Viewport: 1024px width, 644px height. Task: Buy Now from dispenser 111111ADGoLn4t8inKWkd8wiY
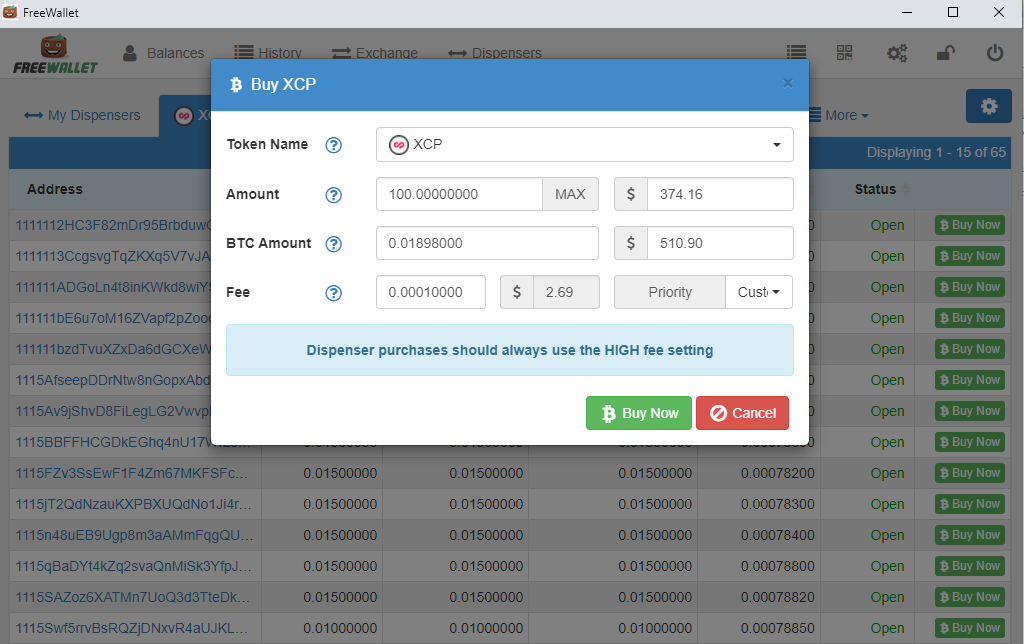969,287
